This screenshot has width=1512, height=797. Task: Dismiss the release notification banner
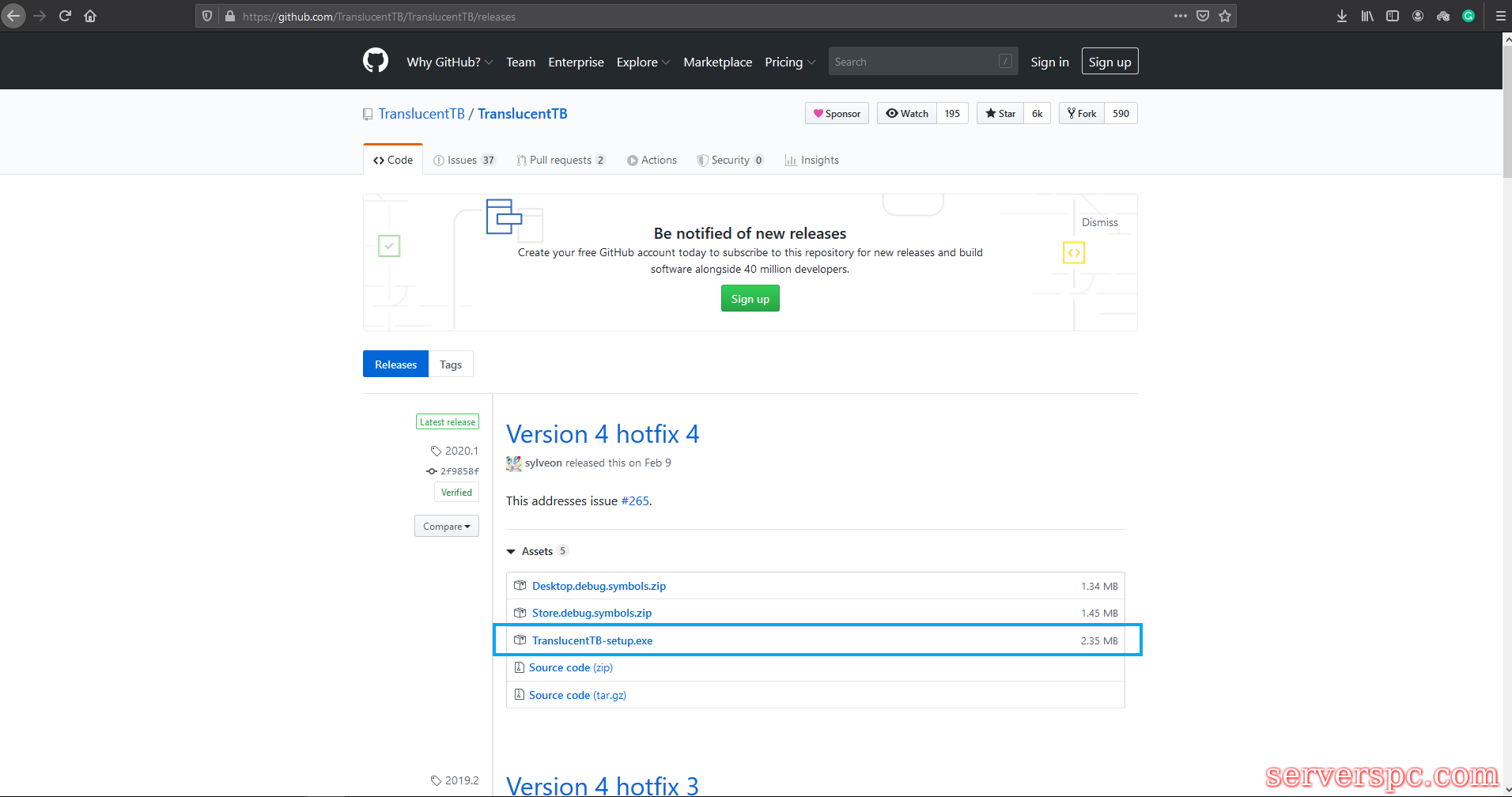(x=1099, y=222)
